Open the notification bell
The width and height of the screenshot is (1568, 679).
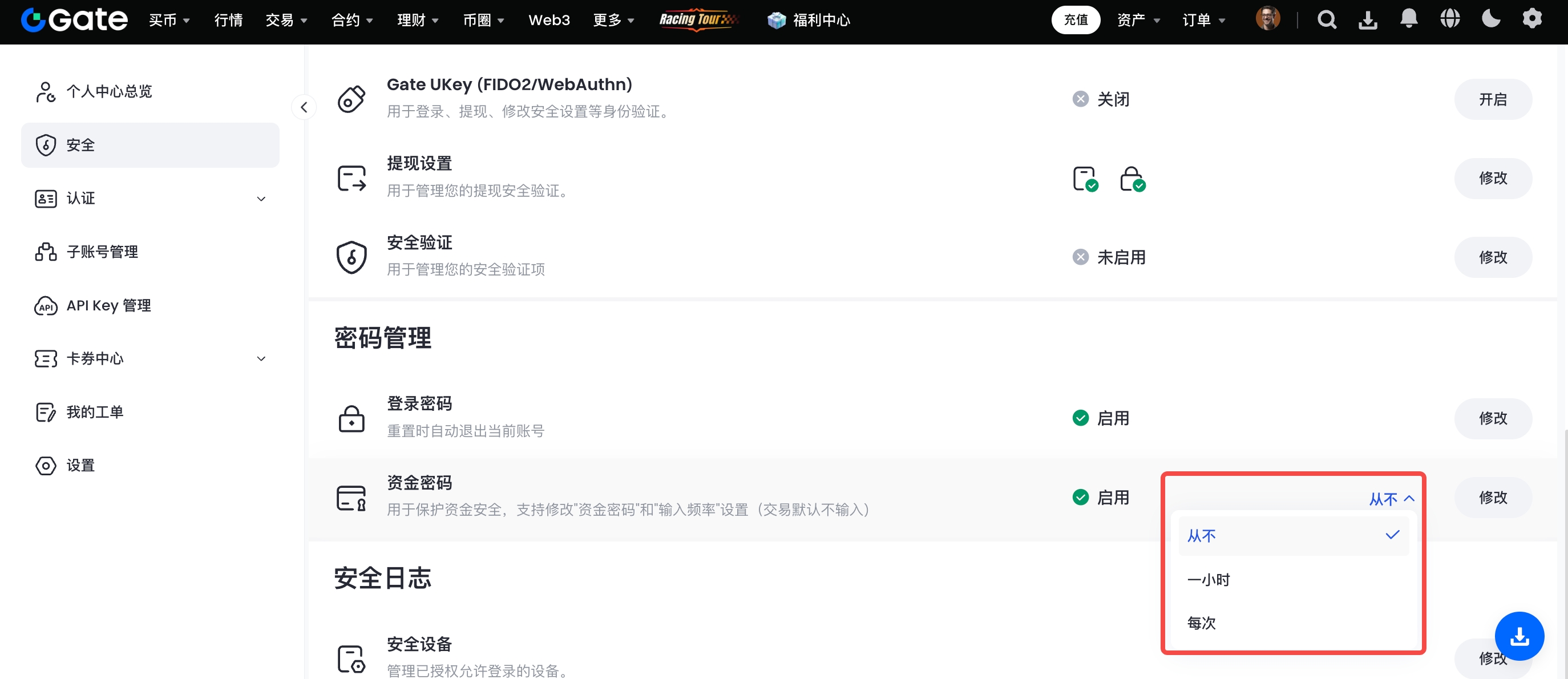click(1409, 19)
